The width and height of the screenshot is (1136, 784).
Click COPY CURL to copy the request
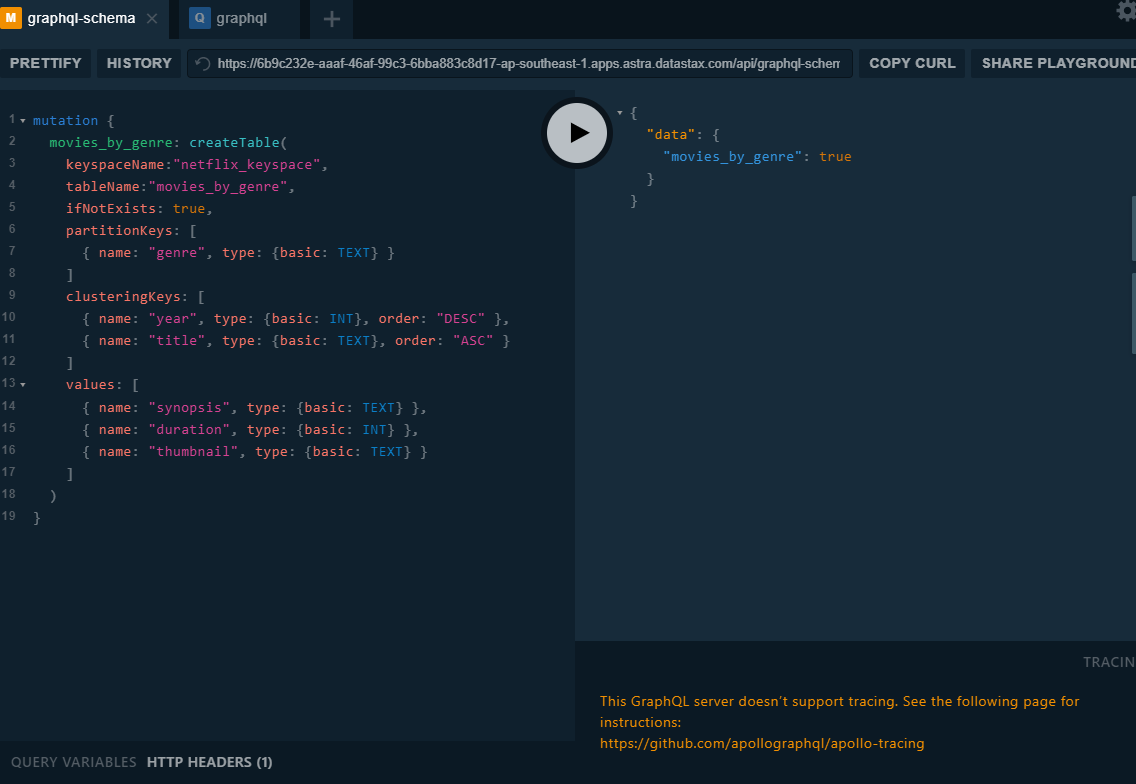(x=911, y=63)
